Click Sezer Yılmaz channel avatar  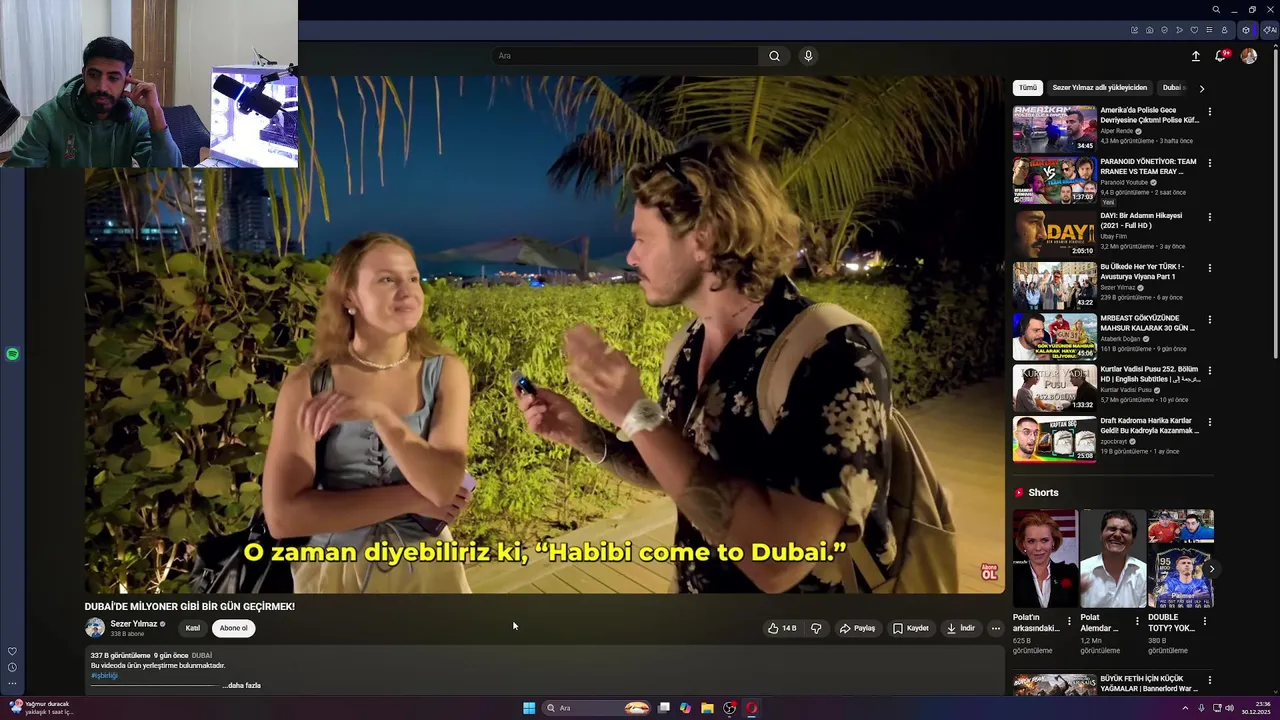95,628
